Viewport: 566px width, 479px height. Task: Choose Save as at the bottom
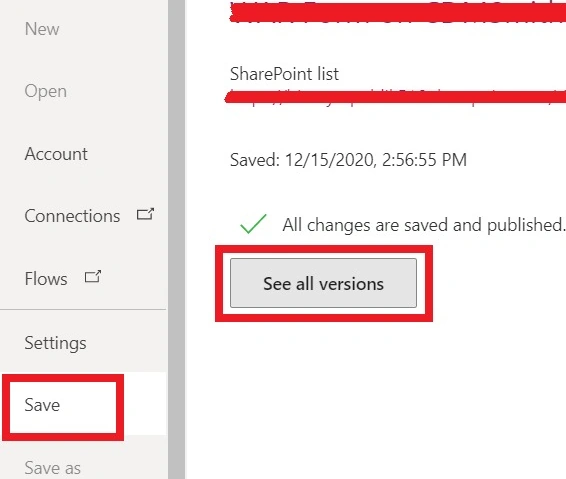click(52, 468)
